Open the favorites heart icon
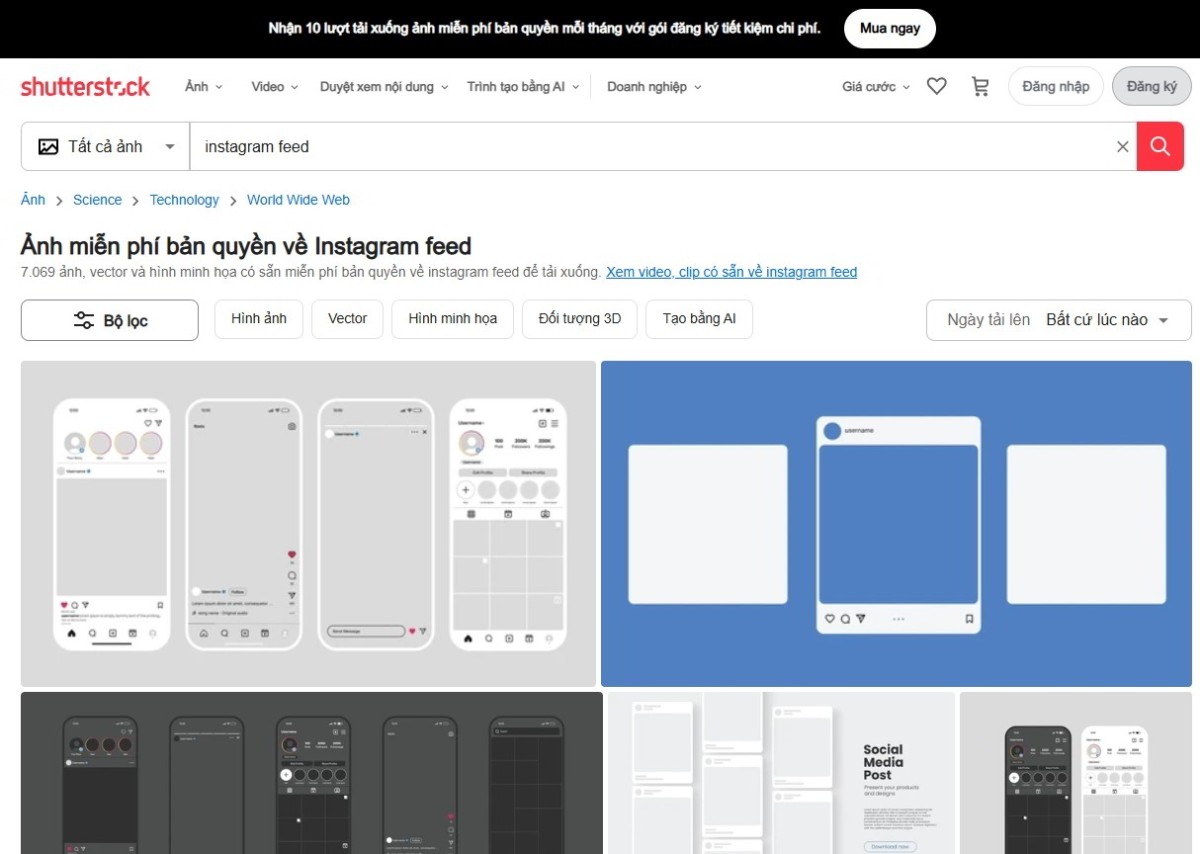Viewport: 1200px width, 854px height. click(x=936, y=87)
